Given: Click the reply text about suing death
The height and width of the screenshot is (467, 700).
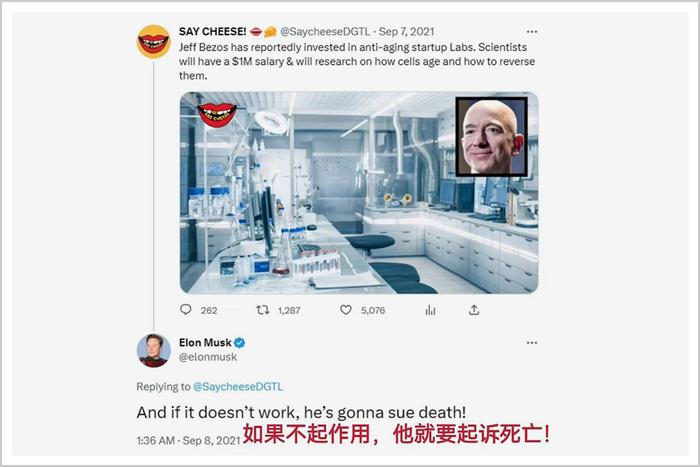Looking at the screenshot, I should click(301, 413).
